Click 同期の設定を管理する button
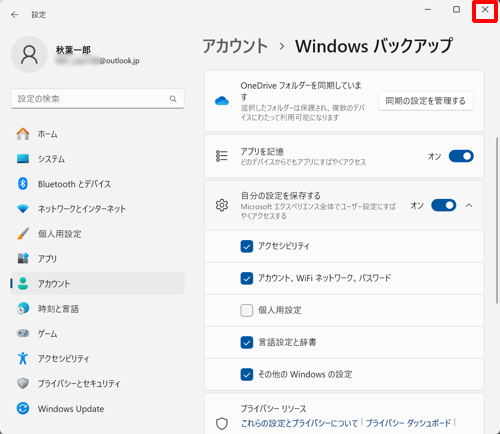Screen dimensions: 500x434 (426, 101)
